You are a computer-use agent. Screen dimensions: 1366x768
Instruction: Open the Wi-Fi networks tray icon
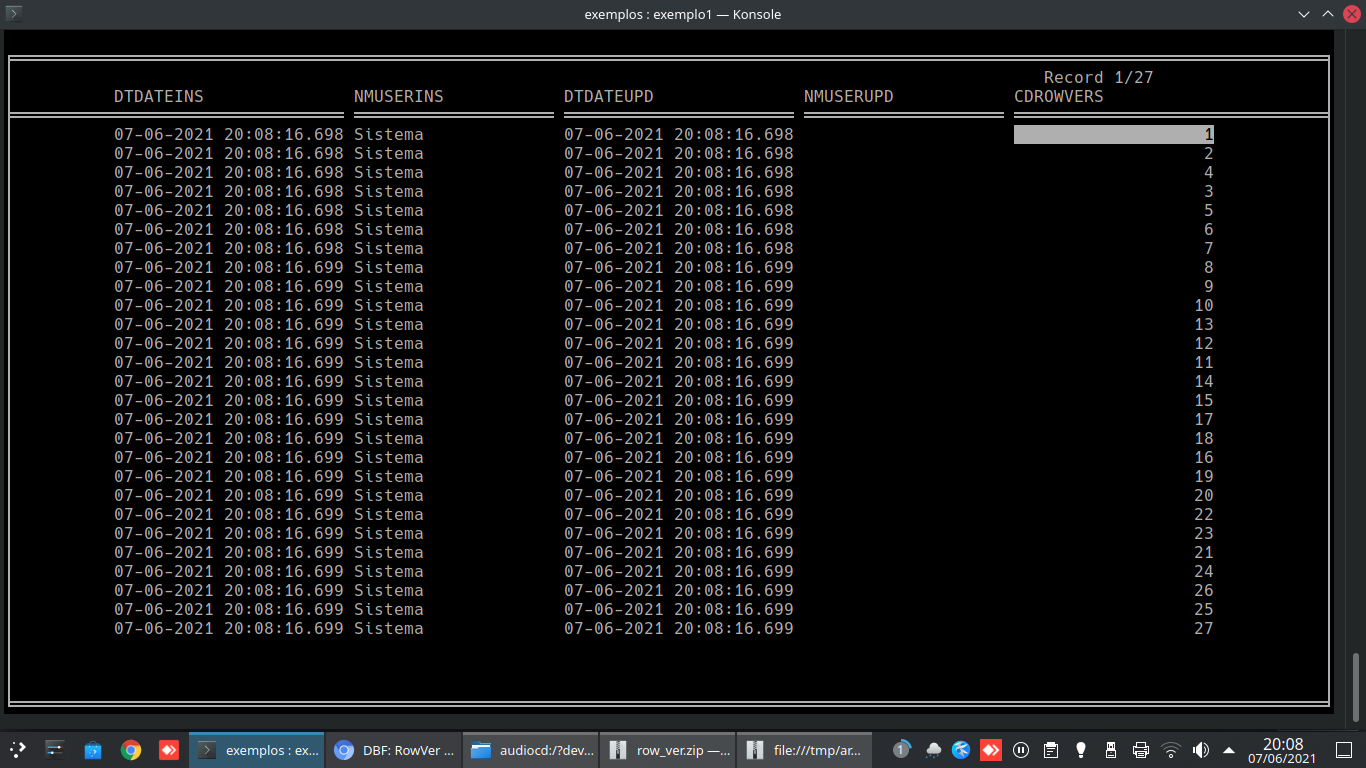[x=1171, y=749]
